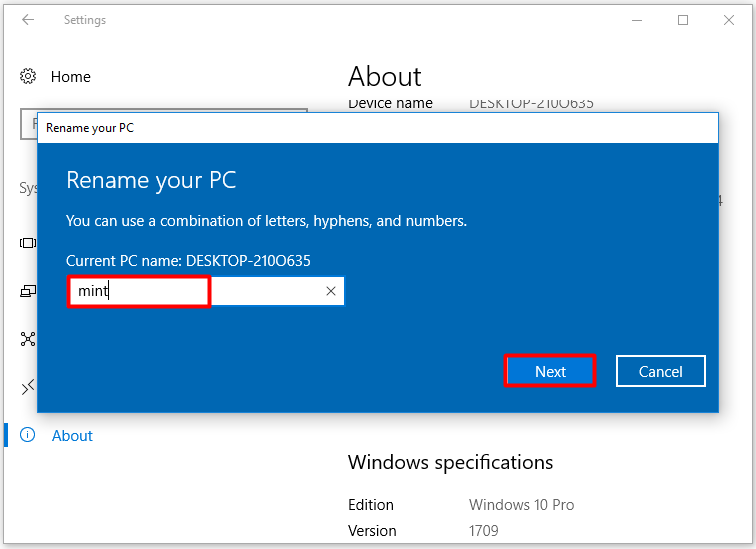Screen dimensions: 756x549
Task: Cancel the Rename your PC dialog
Action: point(660,371)
